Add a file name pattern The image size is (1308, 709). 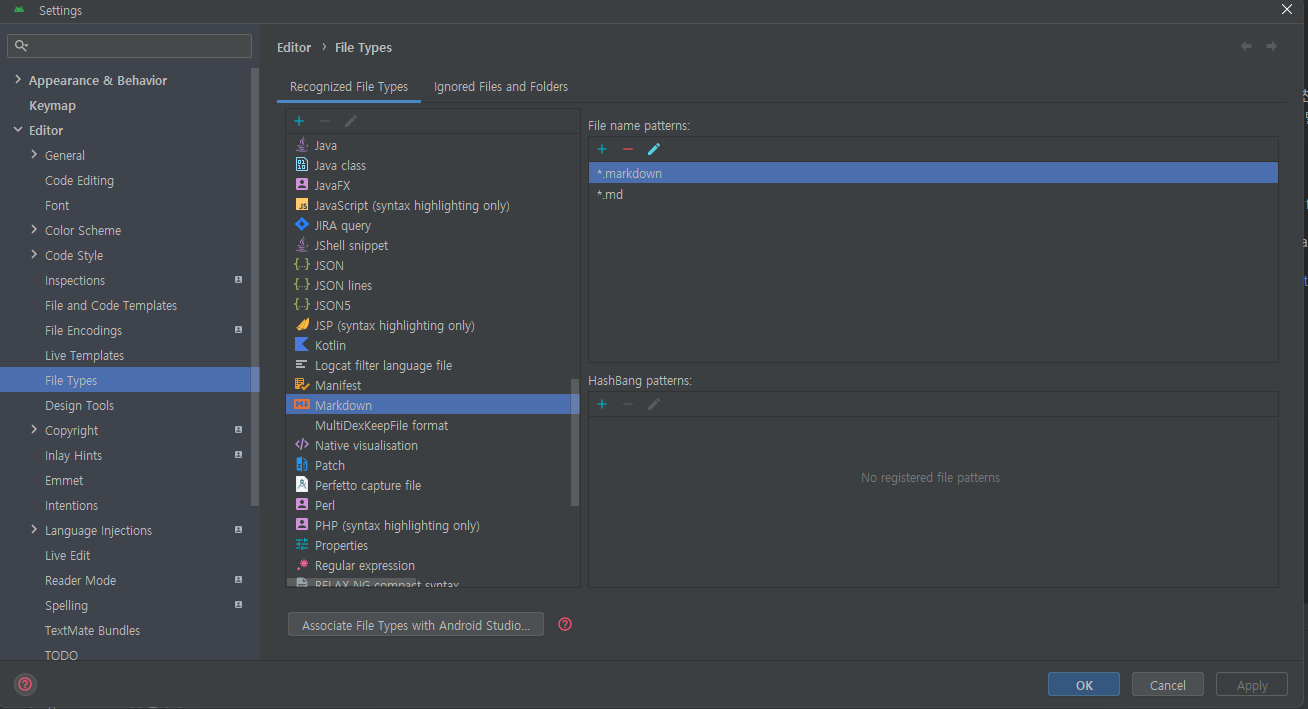602,149
